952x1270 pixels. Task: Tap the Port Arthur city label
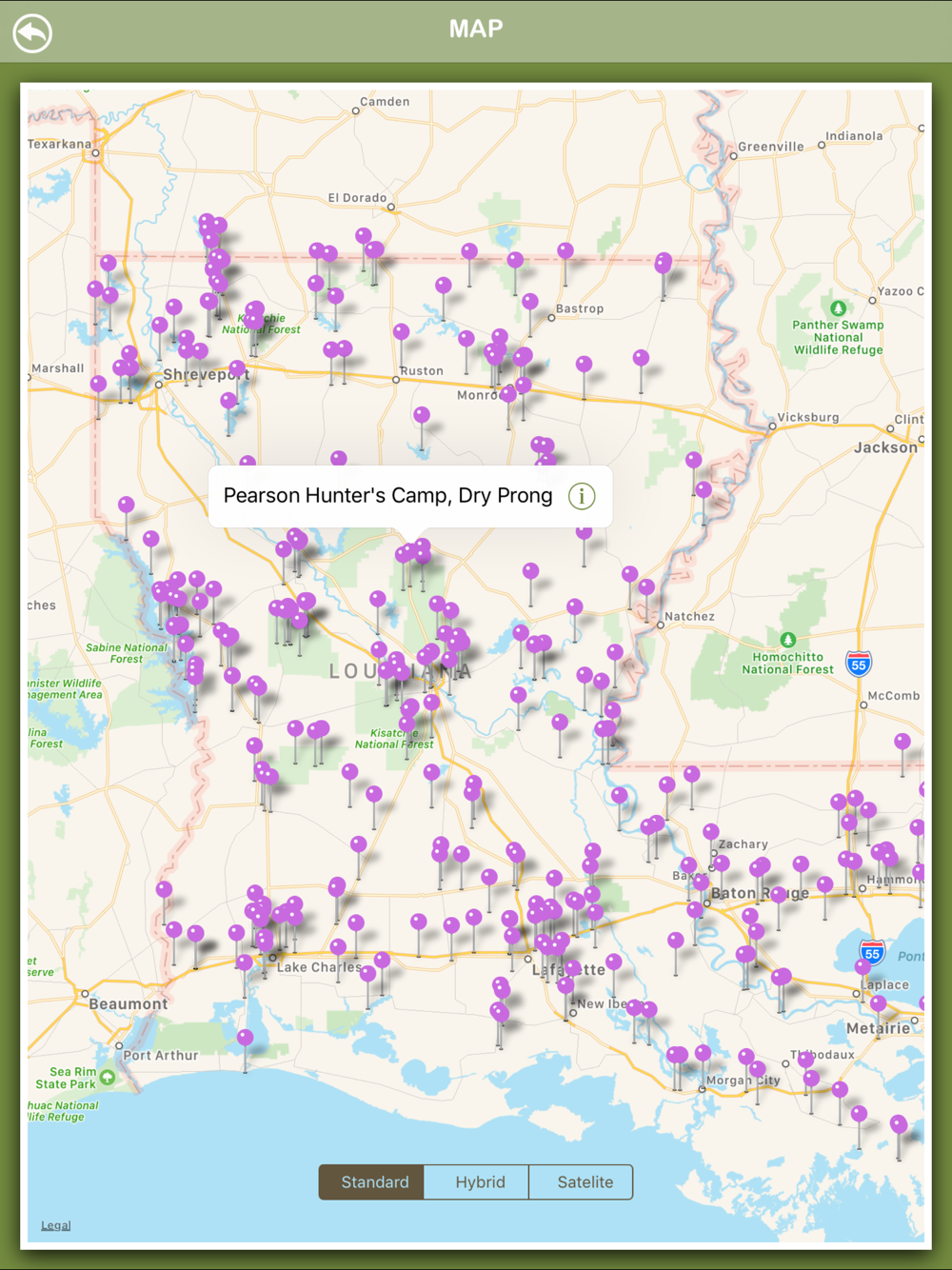click(x=161, y=1055)
